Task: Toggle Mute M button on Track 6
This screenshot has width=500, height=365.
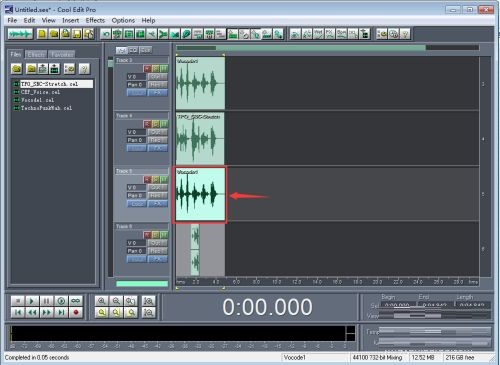Action: click(164, 235)
